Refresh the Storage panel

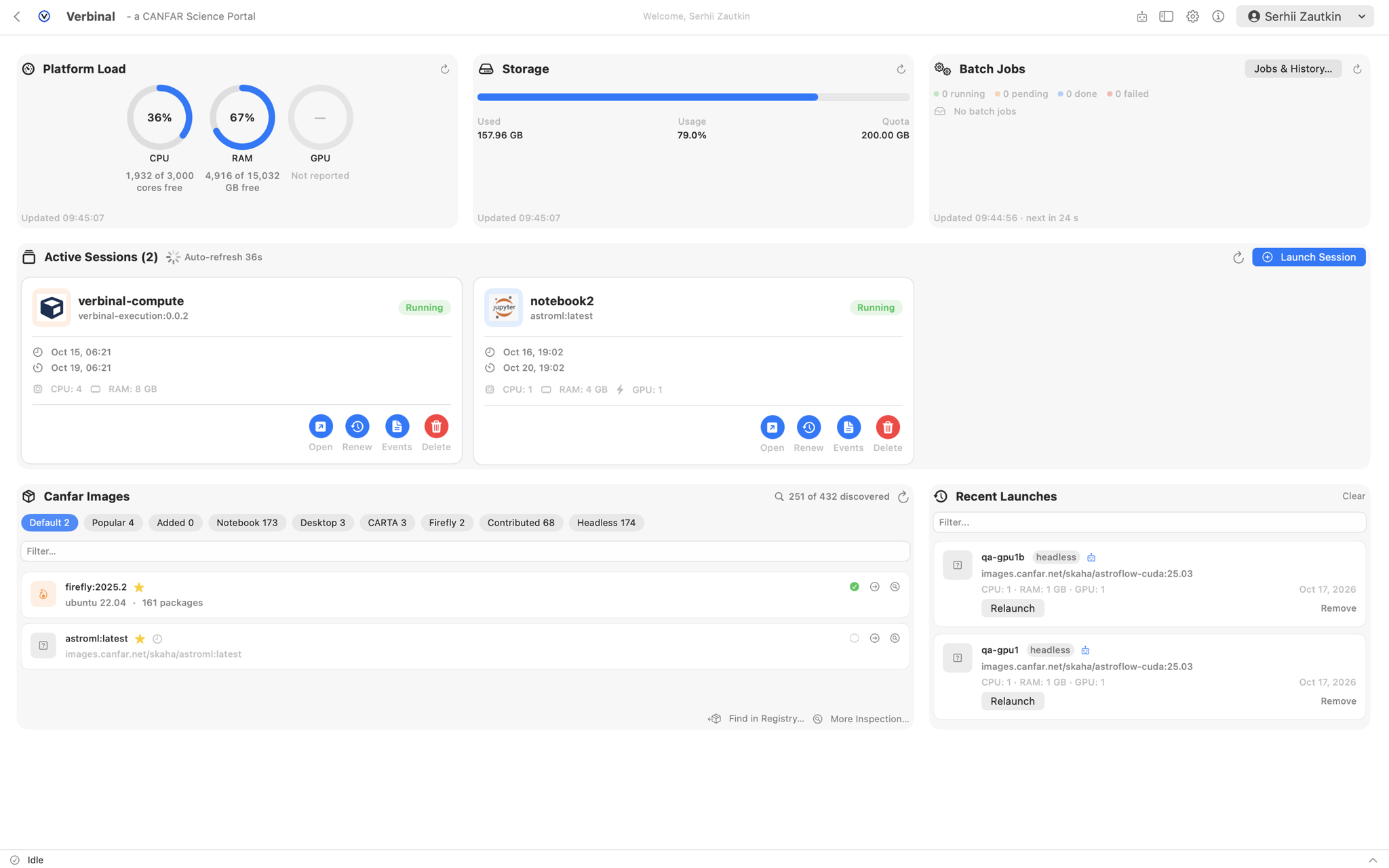901,69
